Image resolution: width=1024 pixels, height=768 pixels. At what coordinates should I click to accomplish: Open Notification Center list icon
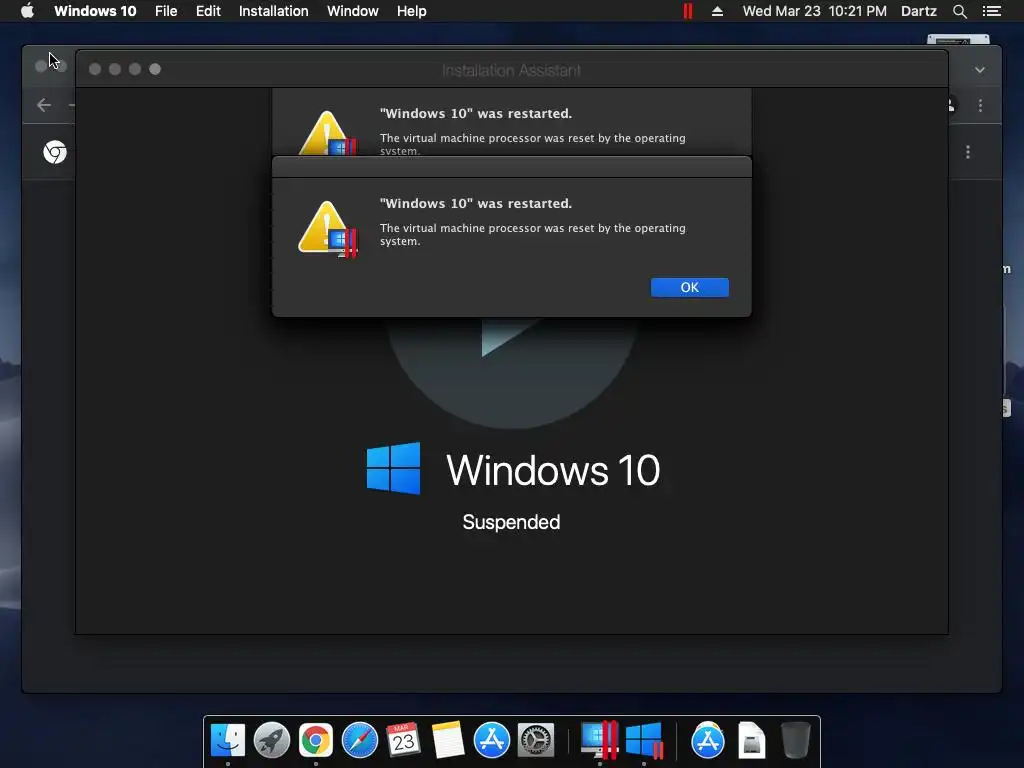[x=992, y=11]
